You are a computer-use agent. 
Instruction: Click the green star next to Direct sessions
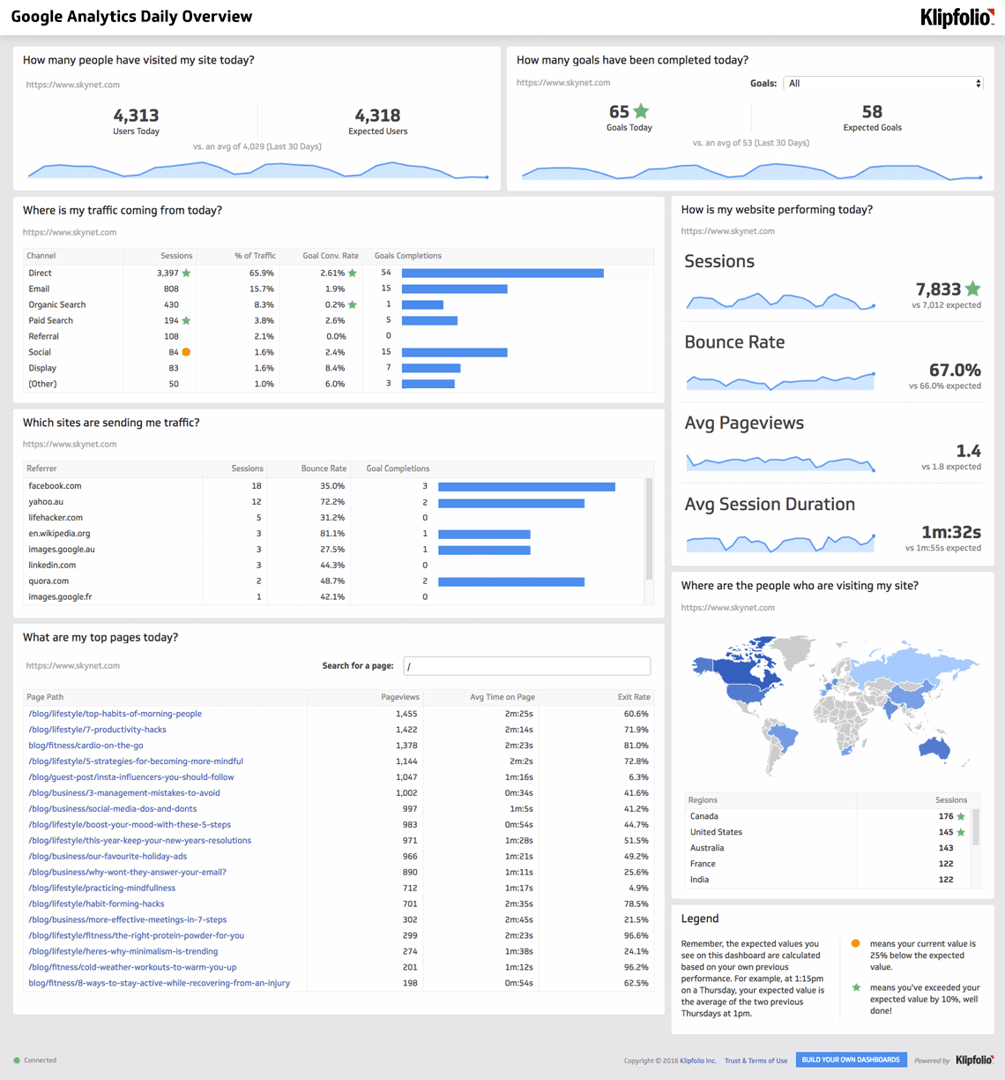tap(185, 272)
